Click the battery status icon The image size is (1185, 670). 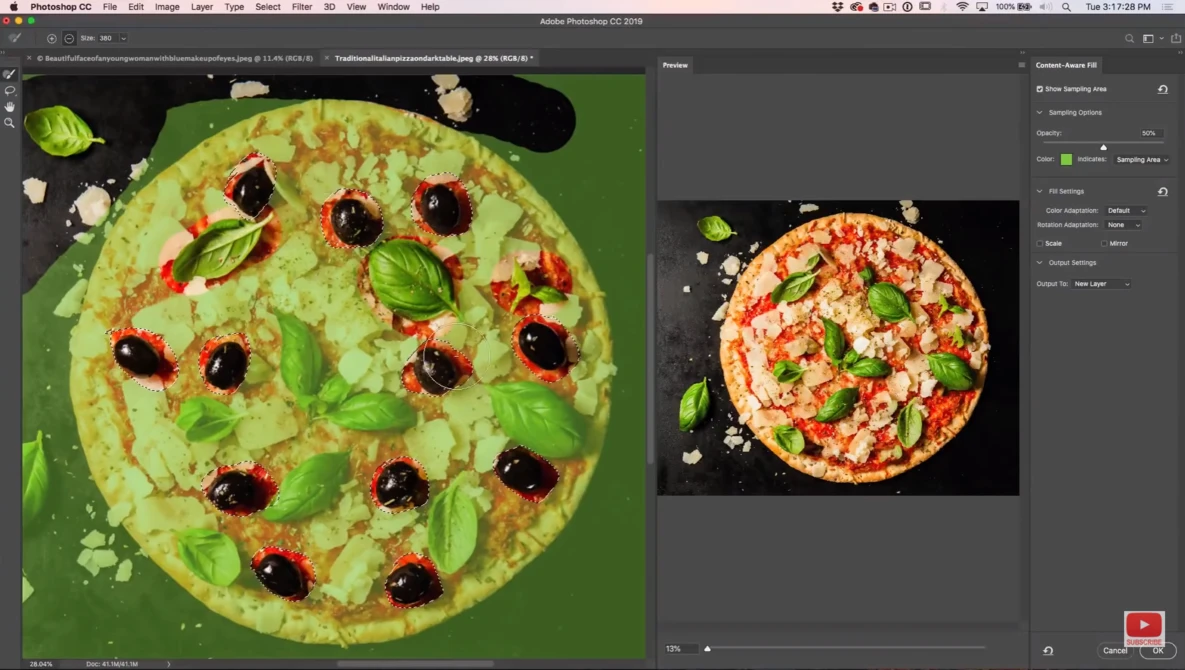coord(1024,7)
